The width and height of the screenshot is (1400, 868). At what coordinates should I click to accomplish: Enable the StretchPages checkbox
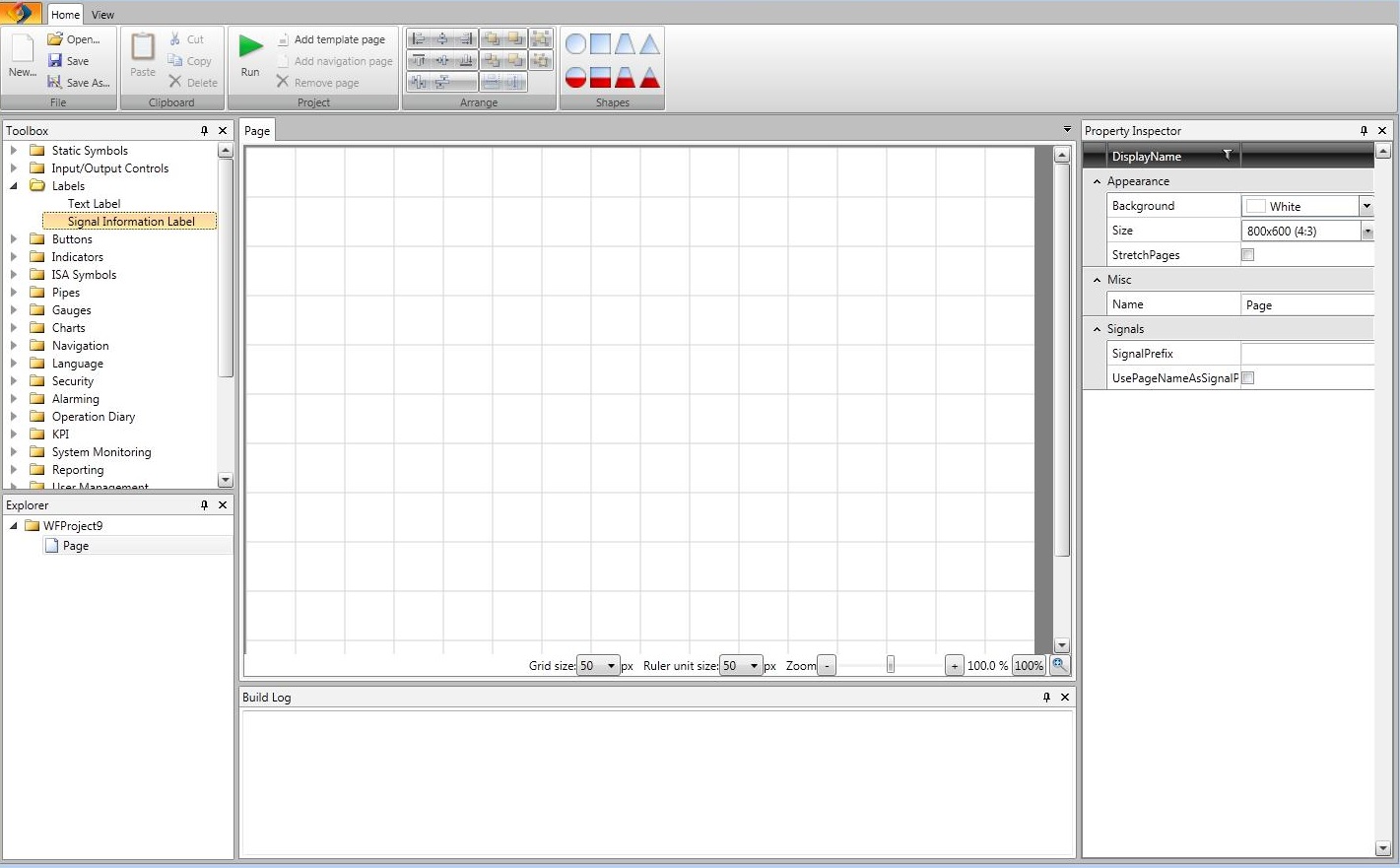point(1247,255)
